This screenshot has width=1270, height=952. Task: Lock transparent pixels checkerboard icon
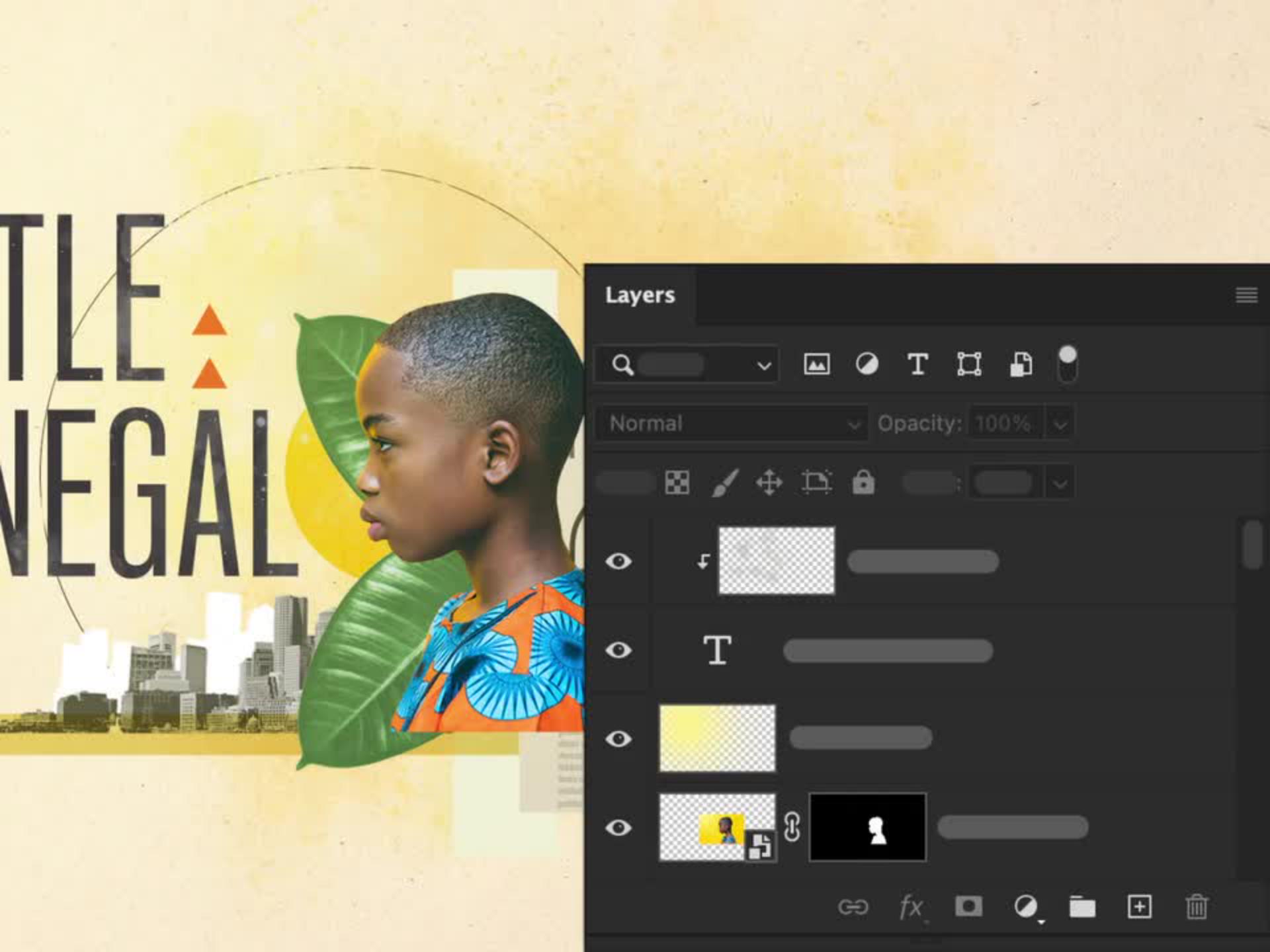coord(677,483)
